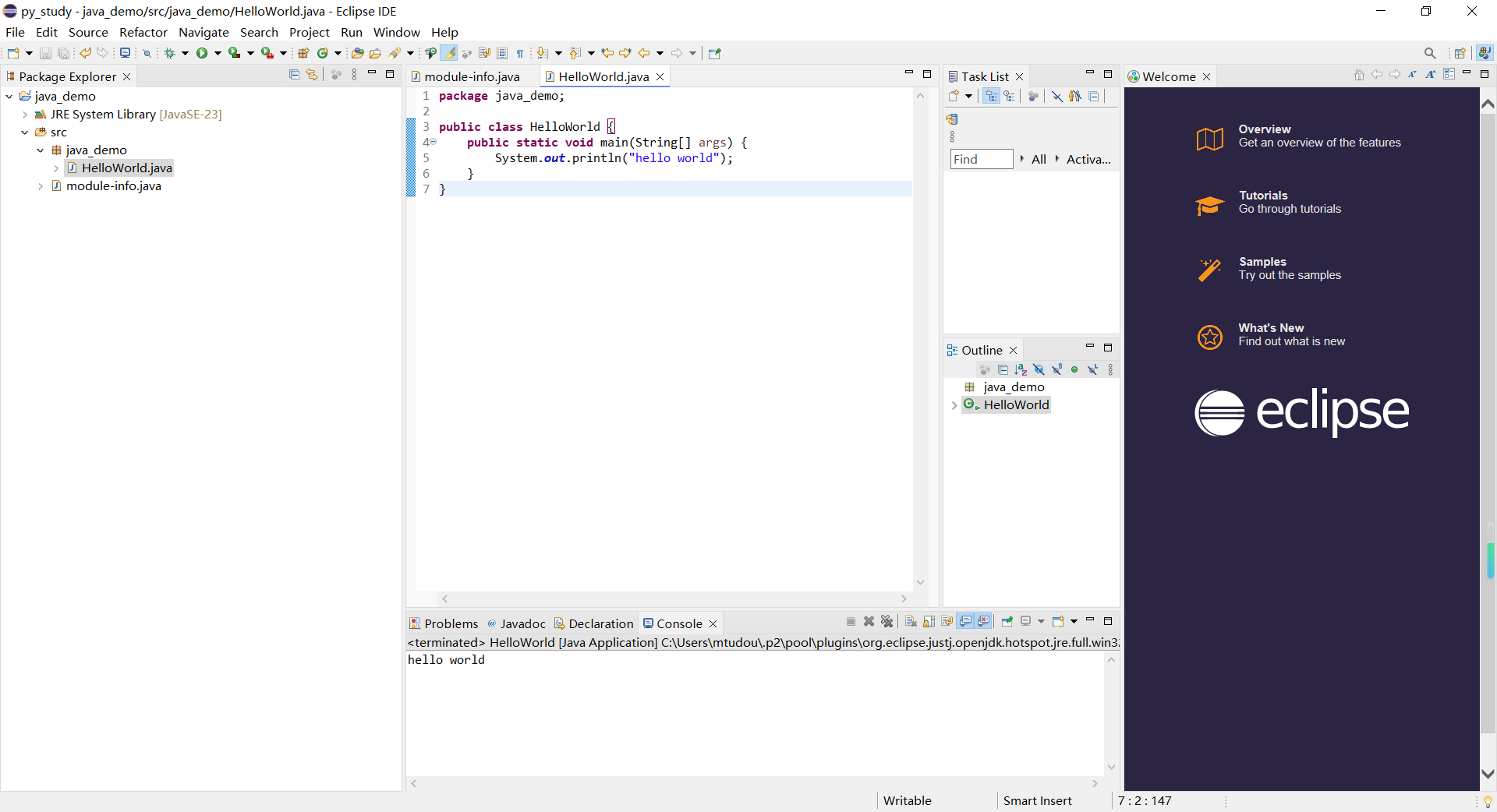Toggle Sort alphabetically in Outline toolbar
This screenshot has width=1497, height=812.
pos(1021,369)
